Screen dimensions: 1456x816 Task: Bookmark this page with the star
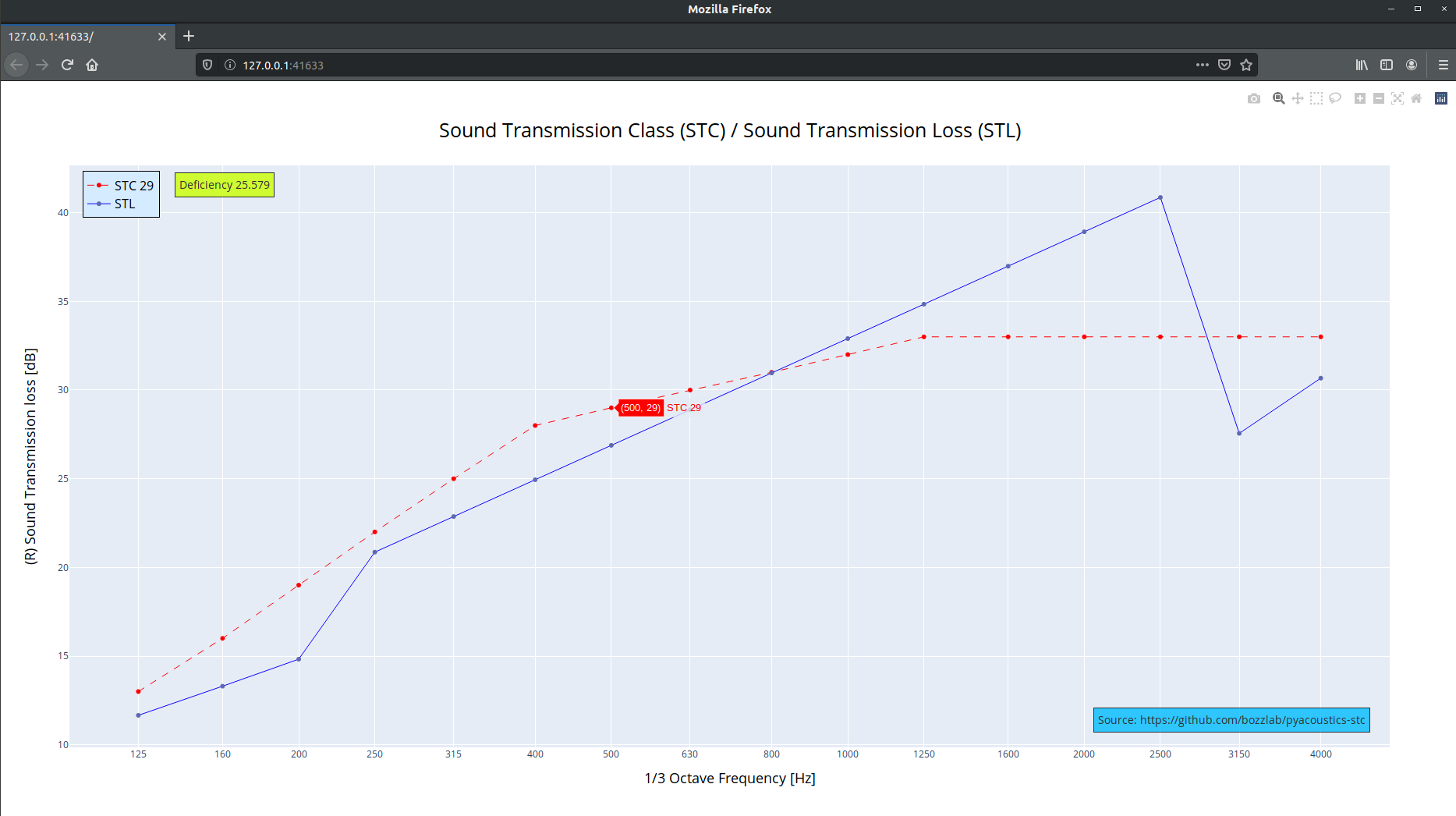tap(1246, 64)
